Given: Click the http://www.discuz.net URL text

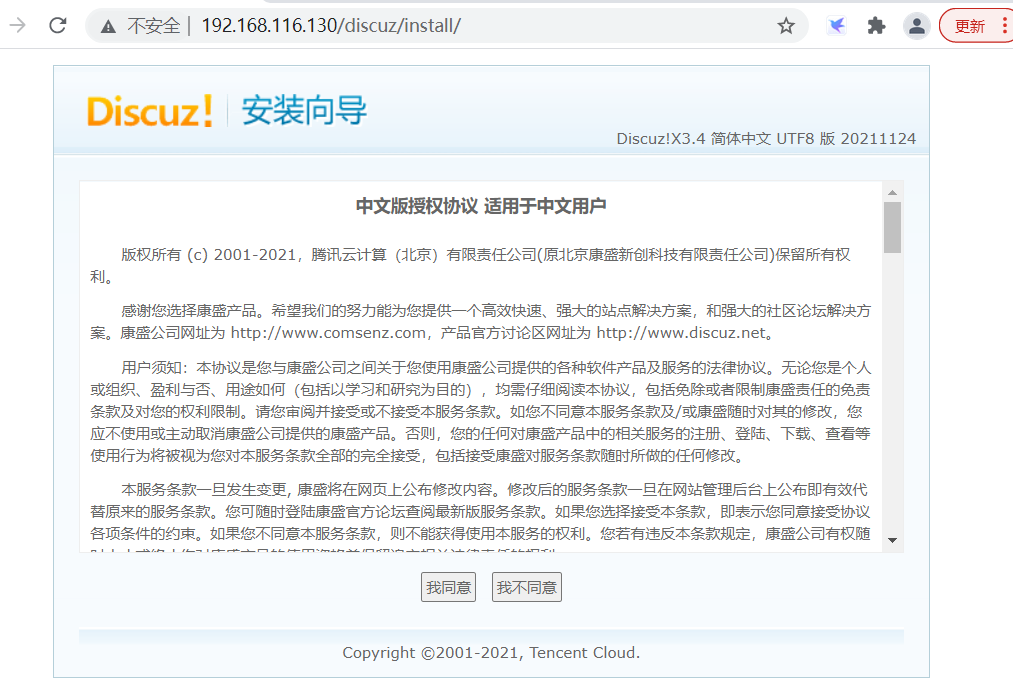Looking at the screenshot, I should 681,333.
